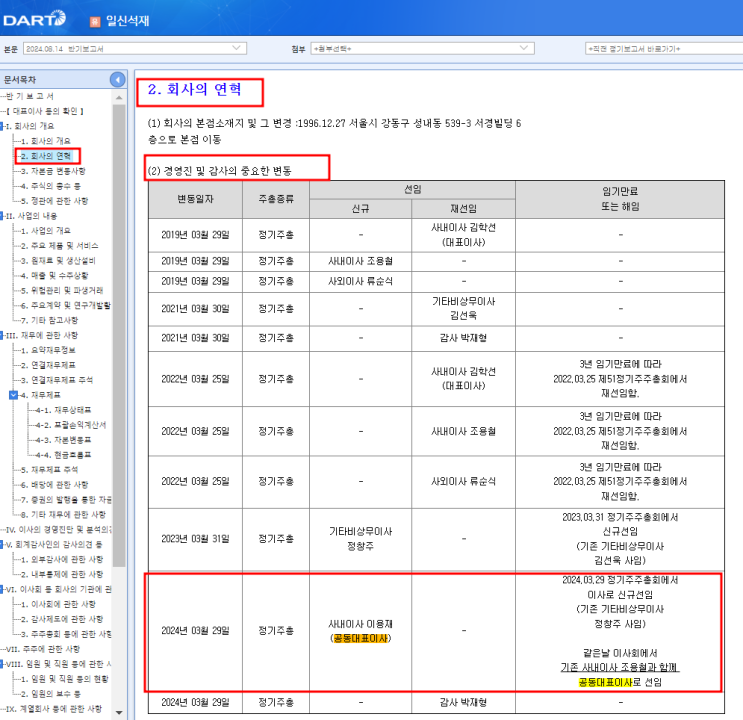The height and width of the screenshot is (720, 743).
Task: Click the sidebar scrollbar up arrow
Action: pyautogui.click(x=119, y=97)
